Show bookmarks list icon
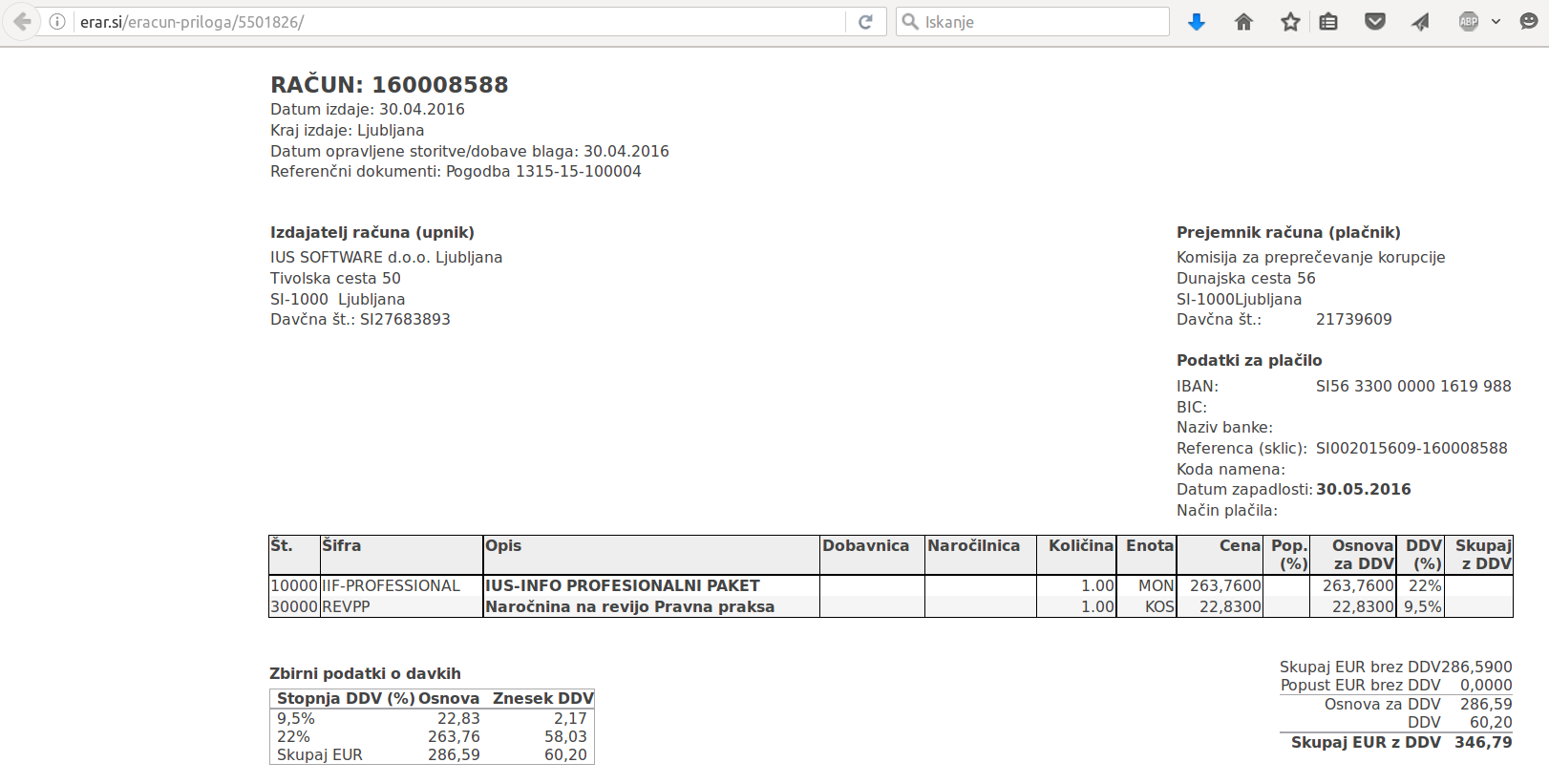Screen dimensions: 1549x784 (x=1328, y=22)
